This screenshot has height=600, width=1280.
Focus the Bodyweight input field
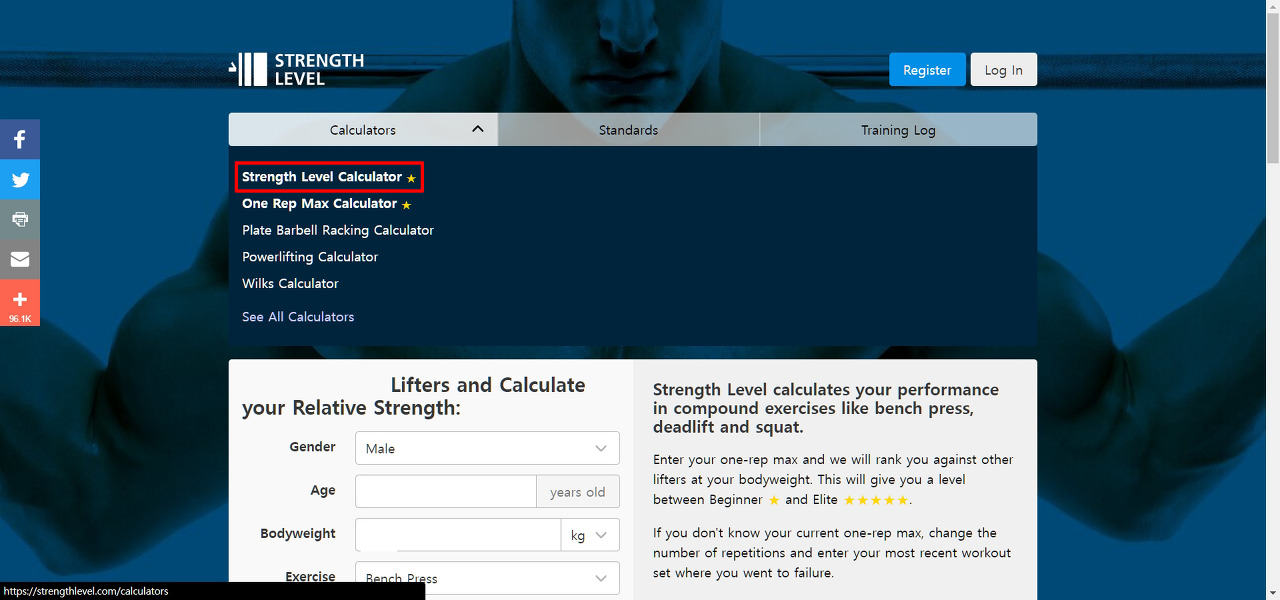(x=458, y=535)
